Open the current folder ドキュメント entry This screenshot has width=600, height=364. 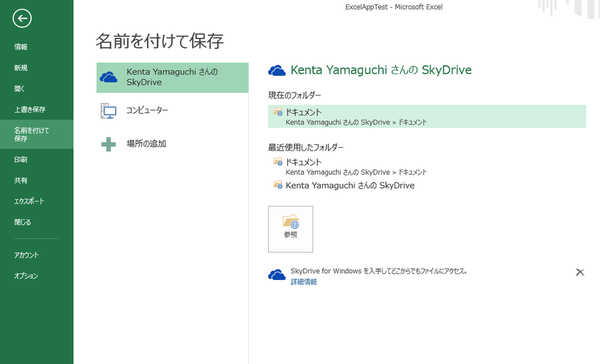coord(427,116)
